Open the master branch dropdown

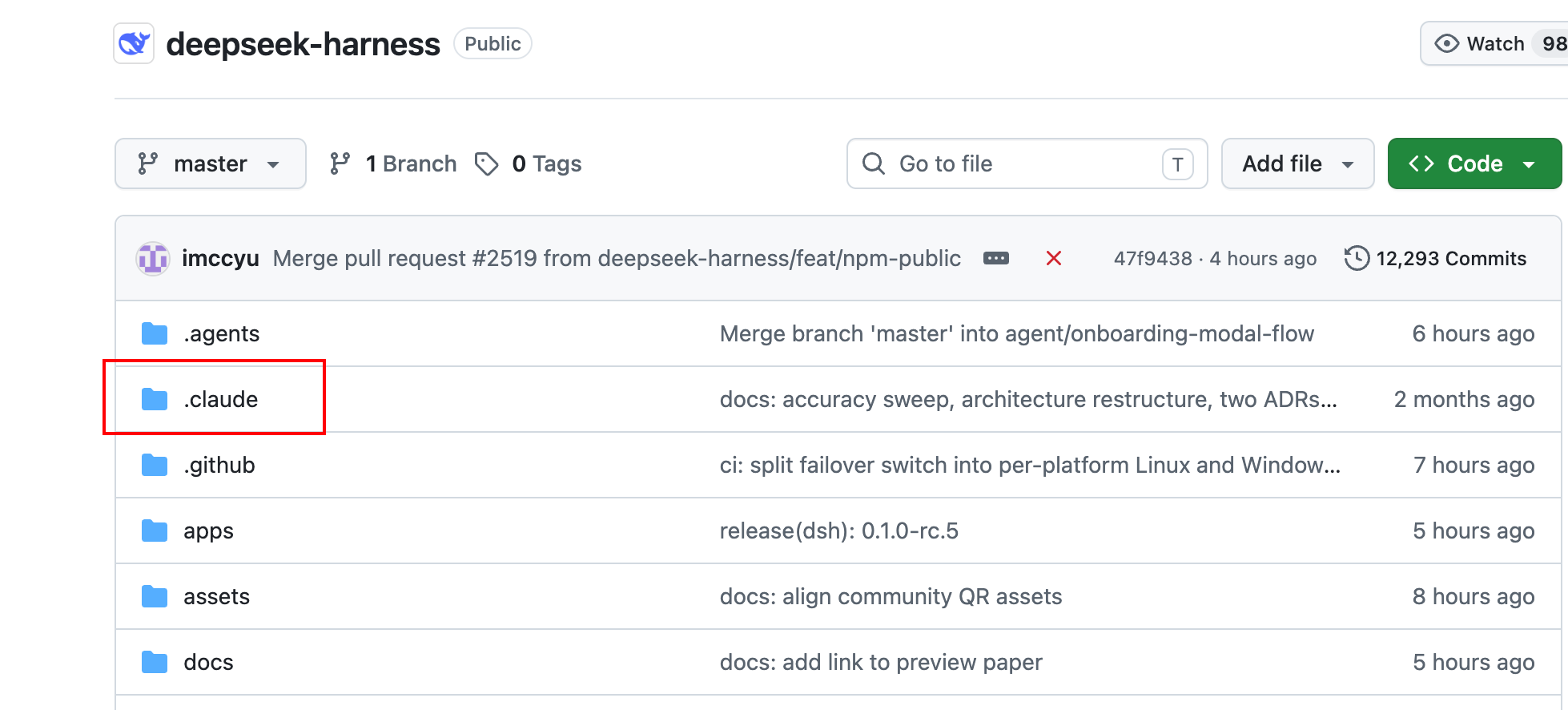tap(211, 163)
